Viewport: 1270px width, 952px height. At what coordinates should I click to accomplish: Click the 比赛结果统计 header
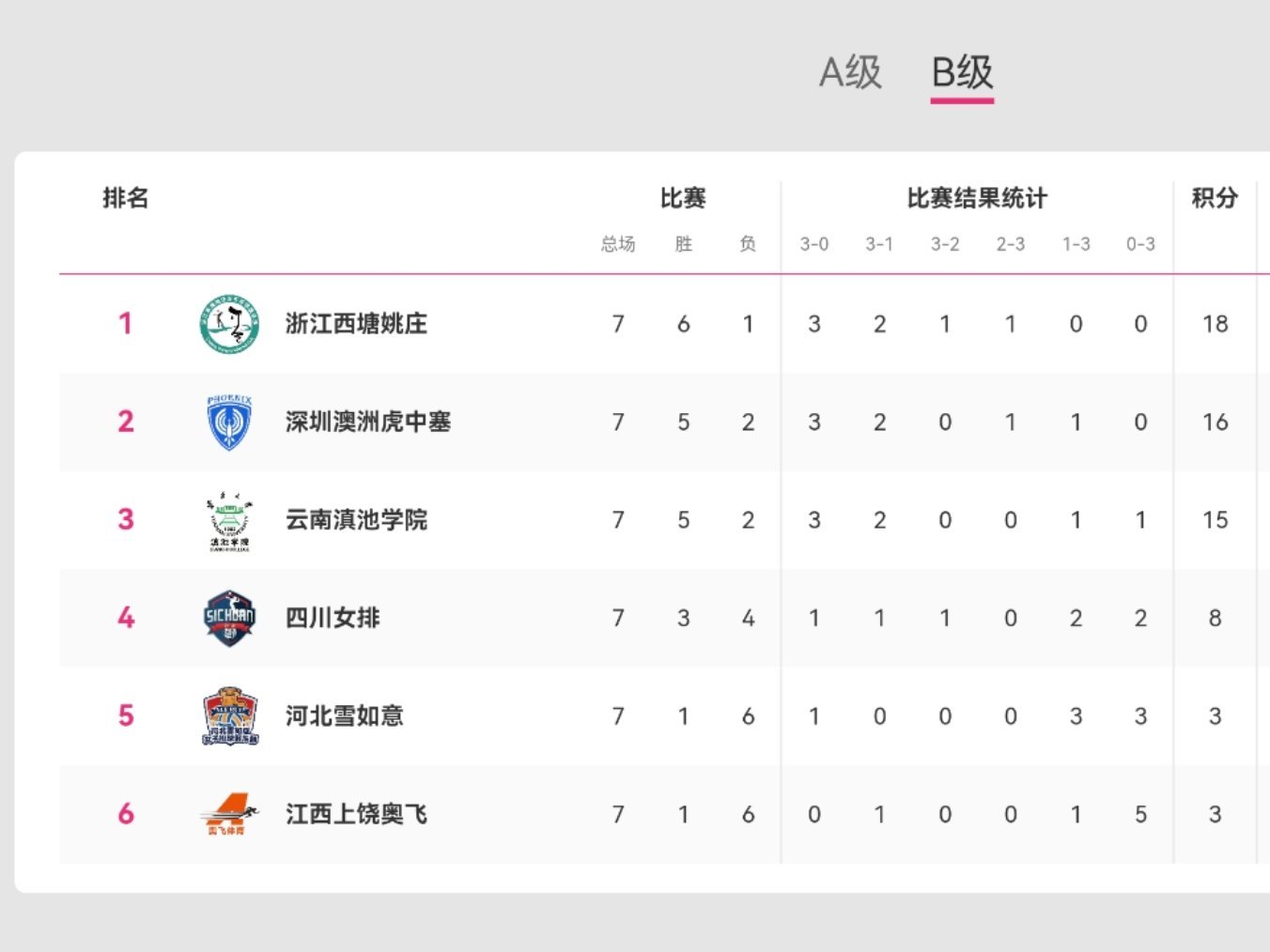(x=977, y=198)
